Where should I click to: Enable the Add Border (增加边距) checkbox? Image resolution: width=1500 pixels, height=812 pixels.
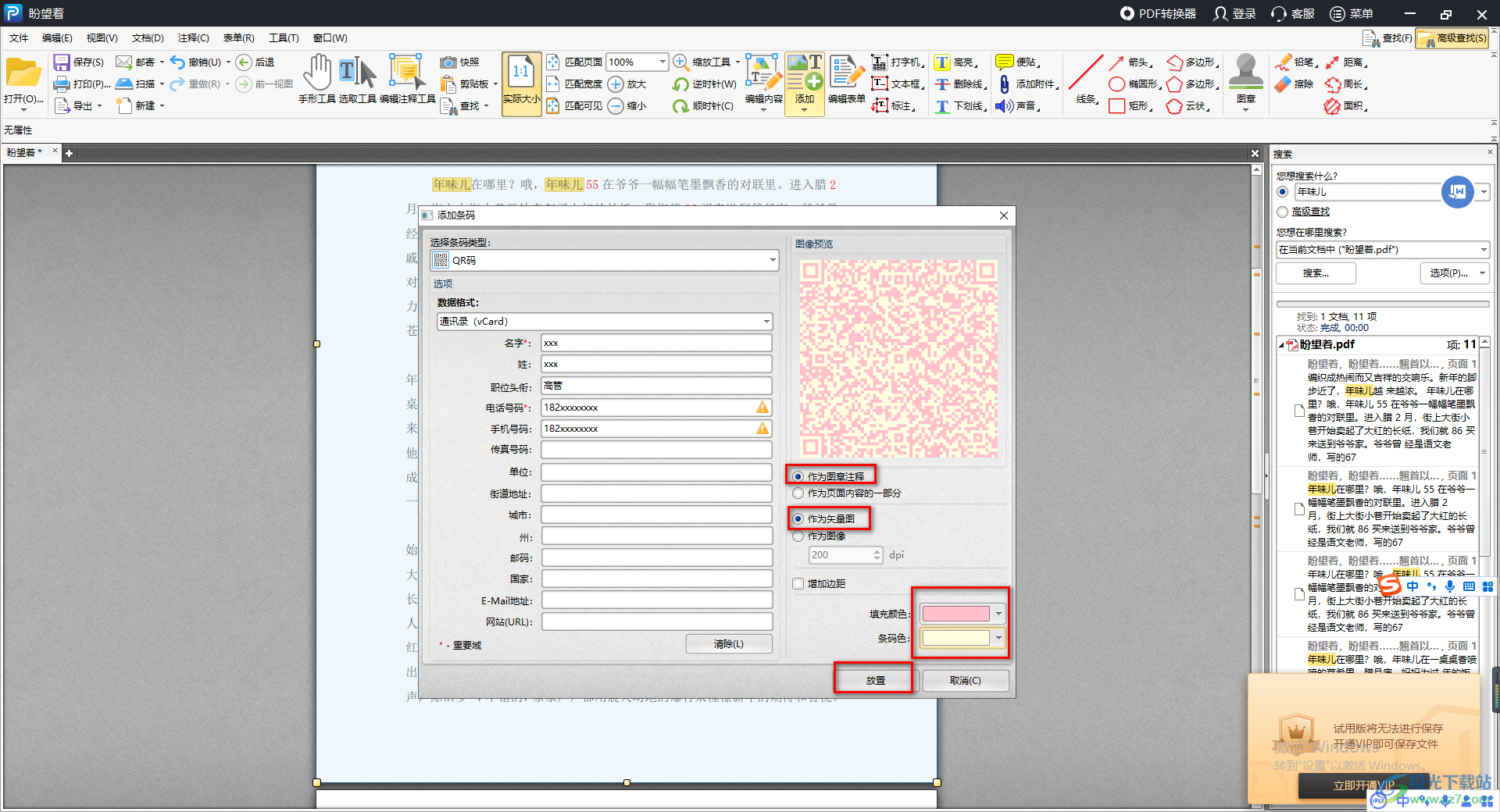coord(798,584)
